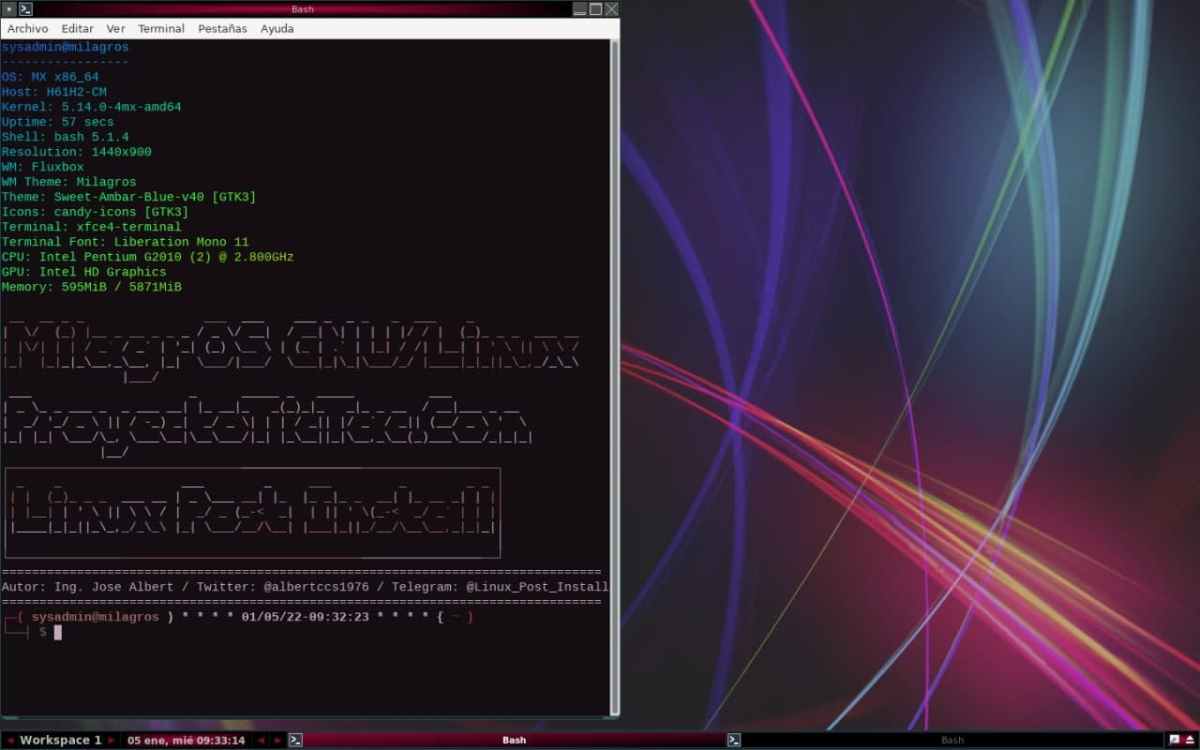Focus the terminal prompt after the $ sign
Viewport: 1200px width, 750px height.
(x=58, y=633)
